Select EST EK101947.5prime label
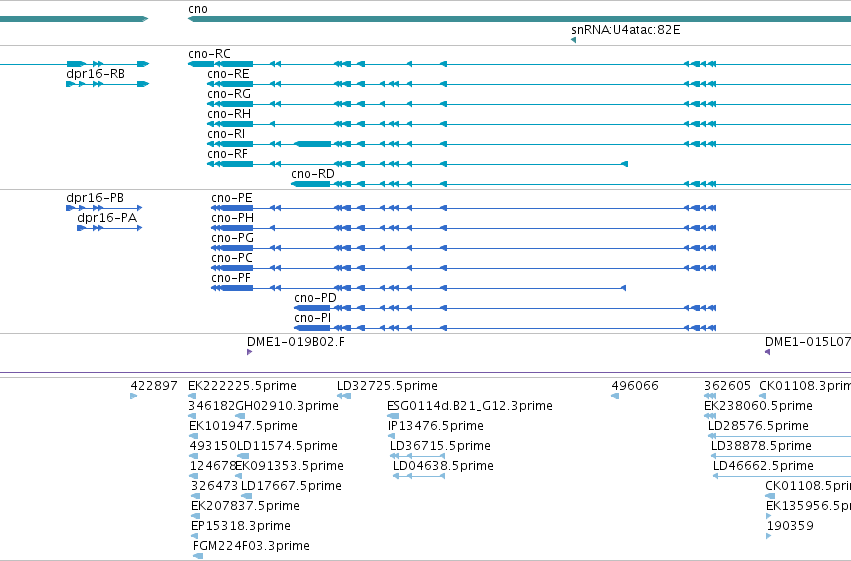851x561 pixels. click(243, 426)
